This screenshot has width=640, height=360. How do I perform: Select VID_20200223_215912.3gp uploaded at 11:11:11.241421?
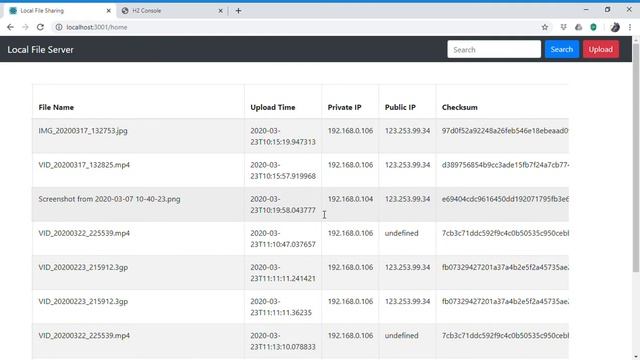pos(83,267)
